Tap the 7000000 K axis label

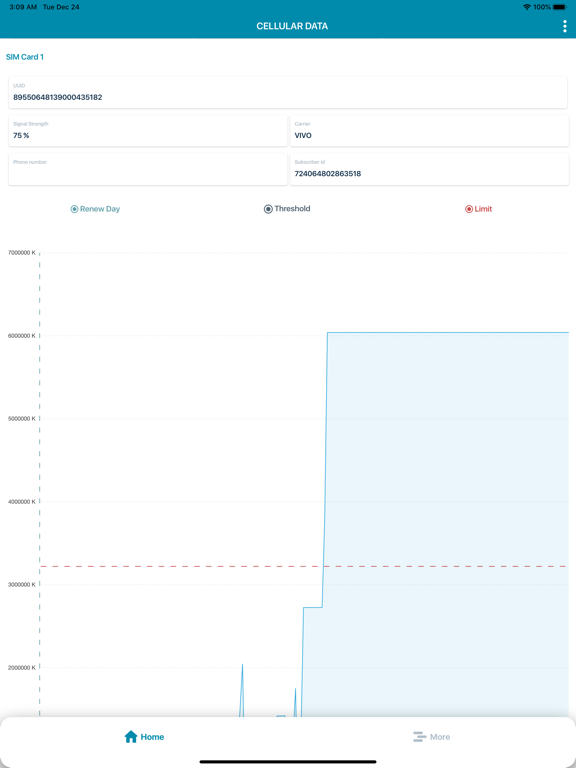tap(22, 253)
